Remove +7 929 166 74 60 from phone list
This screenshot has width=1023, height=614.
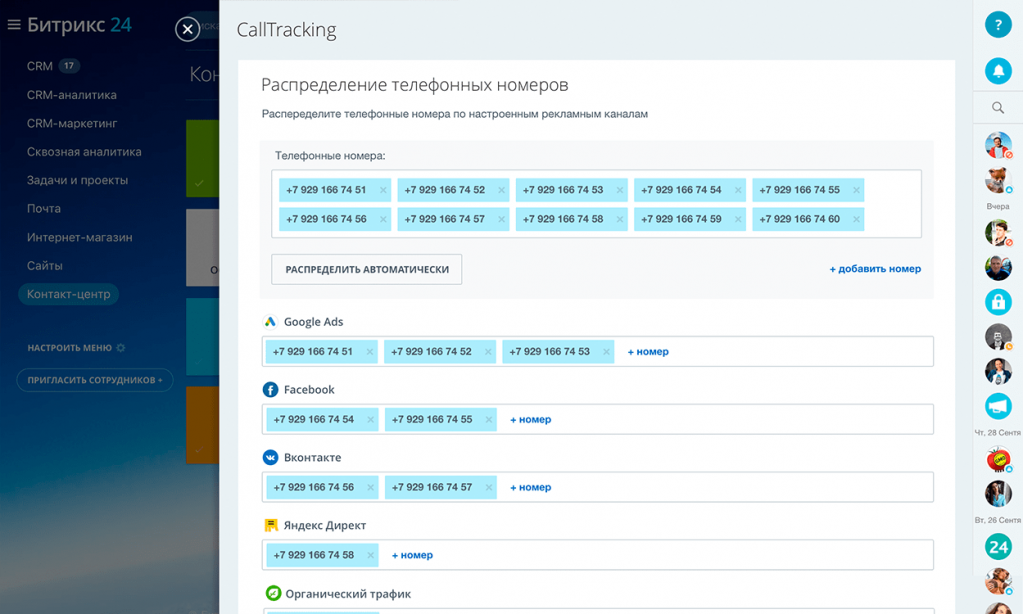pyautogui.click(x=856, y=219)
